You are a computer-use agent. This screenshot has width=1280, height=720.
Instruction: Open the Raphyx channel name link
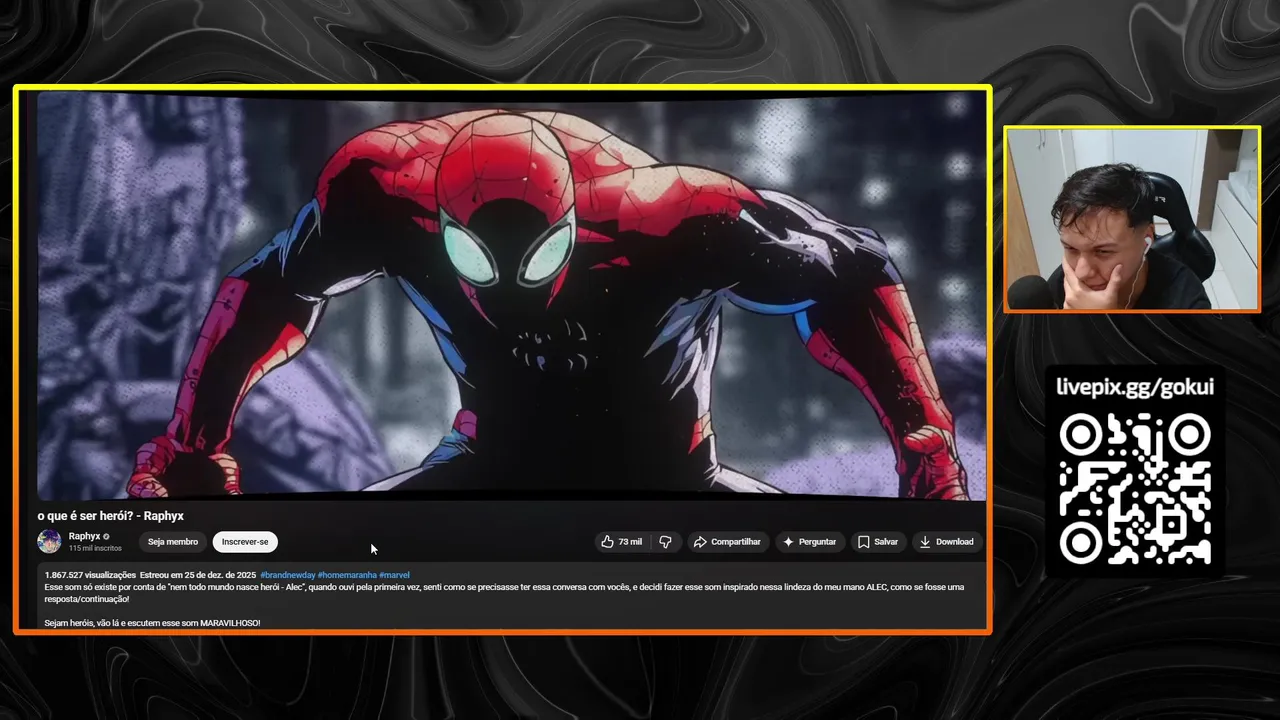point(84,537)
